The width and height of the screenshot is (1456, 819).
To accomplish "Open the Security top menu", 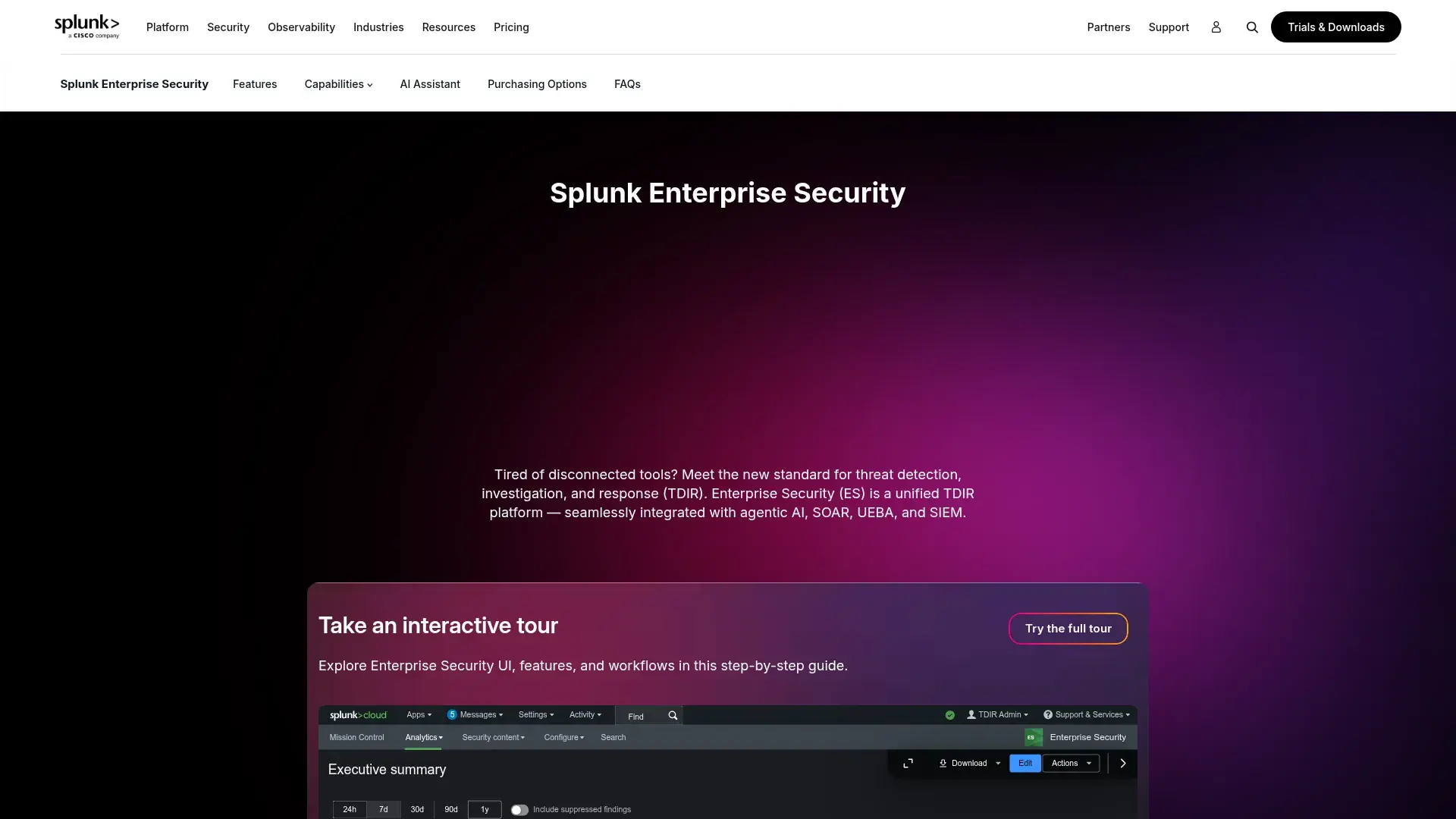I will pos(228,27).
